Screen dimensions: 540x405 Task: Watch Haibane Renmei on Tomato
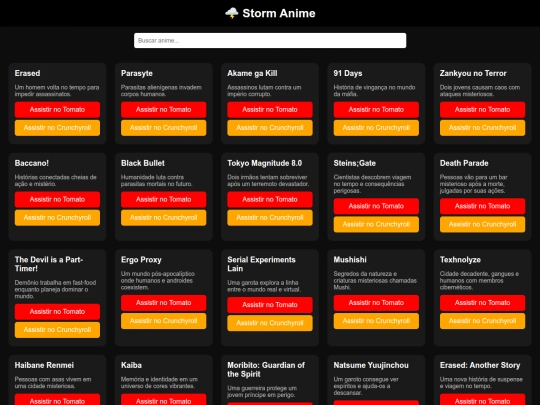point(57,399)
